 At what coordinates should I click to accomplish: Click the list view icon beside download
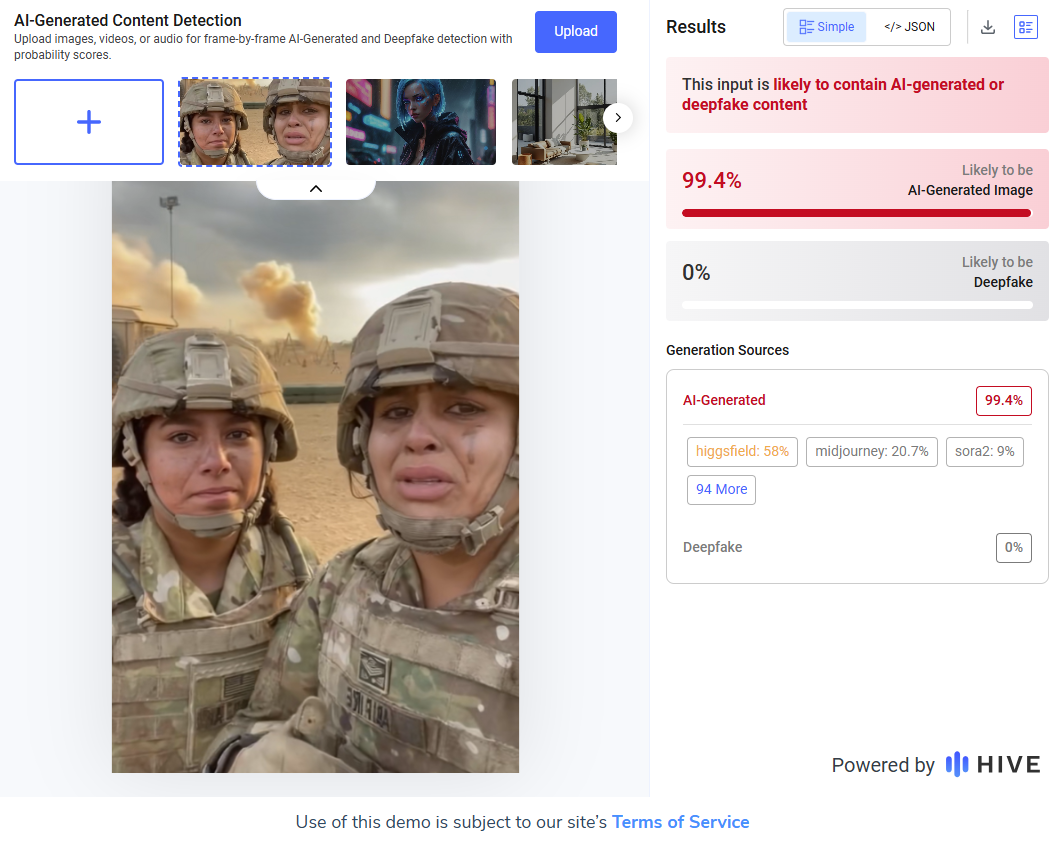coord(1025,27)
